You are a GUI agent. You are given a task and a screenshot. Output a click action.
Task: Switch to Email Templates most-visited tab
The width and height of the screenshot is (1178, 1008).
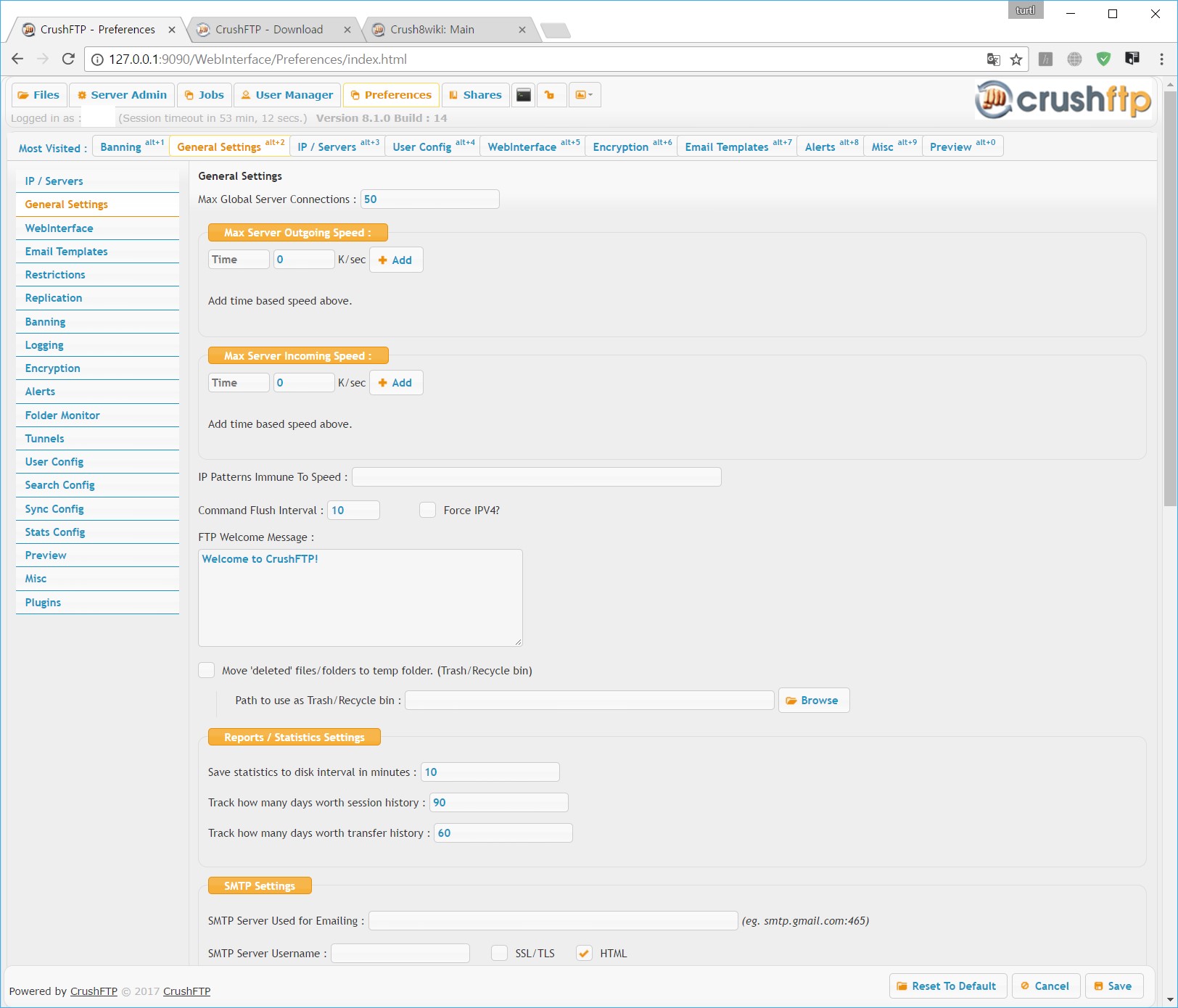point(737,146)
